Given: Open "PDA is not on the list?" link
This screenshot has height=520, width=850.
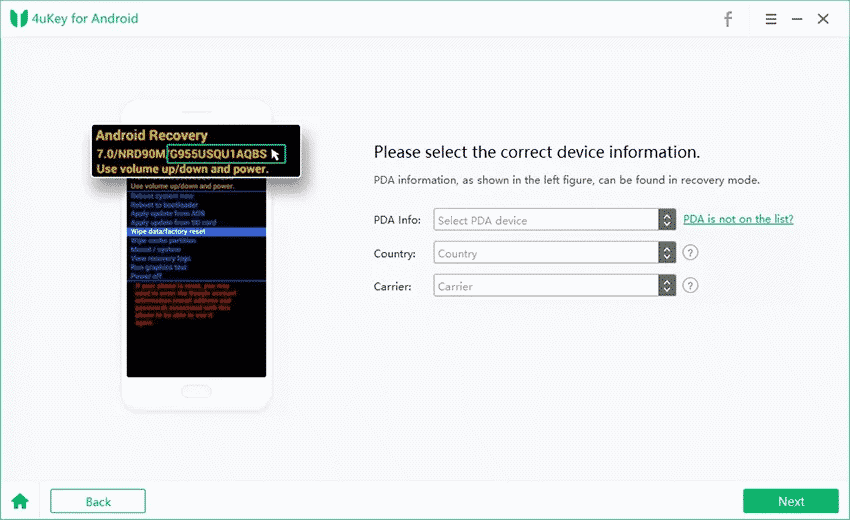Looking at the screenshot, I should tap(738, 219).
